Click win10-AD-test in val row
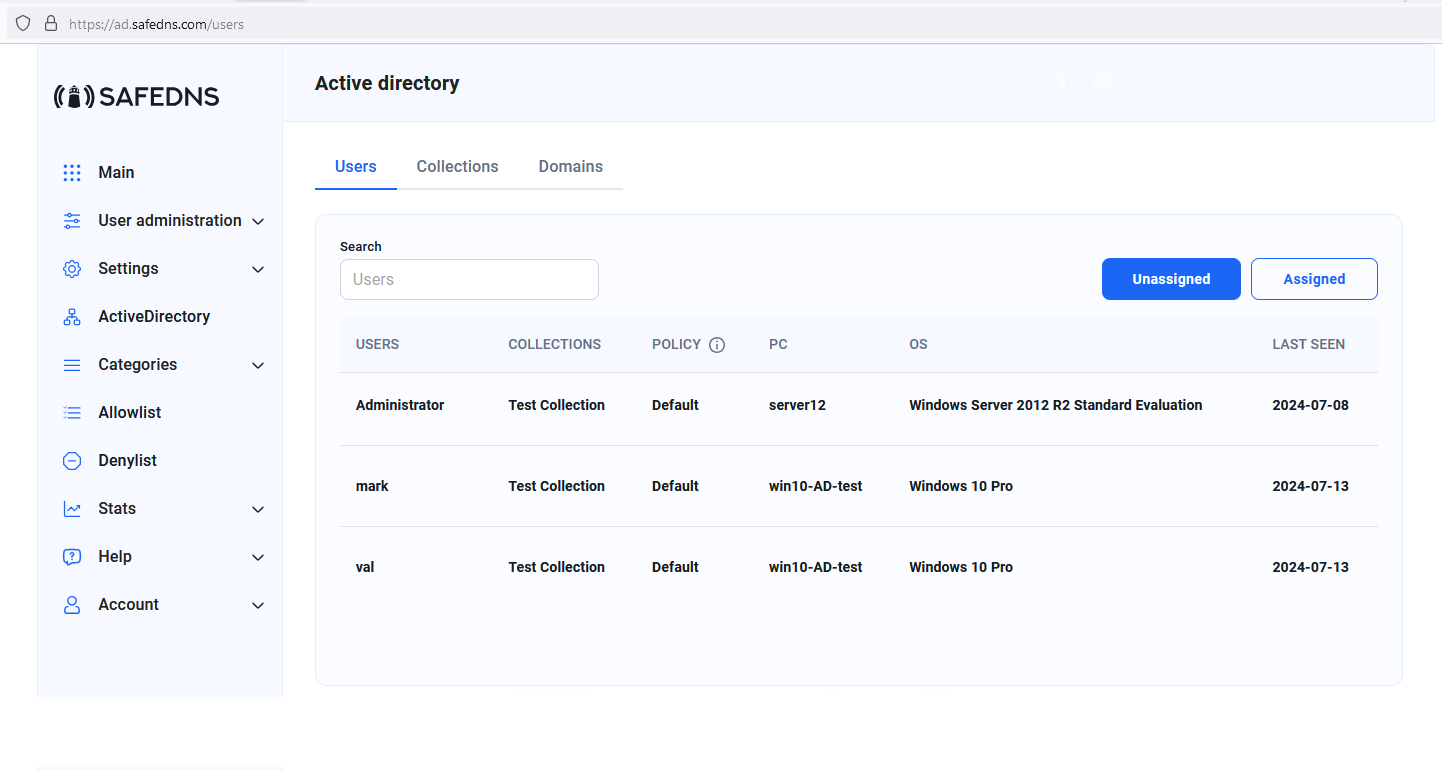The image size is (1442, 770). coord(815,567)
